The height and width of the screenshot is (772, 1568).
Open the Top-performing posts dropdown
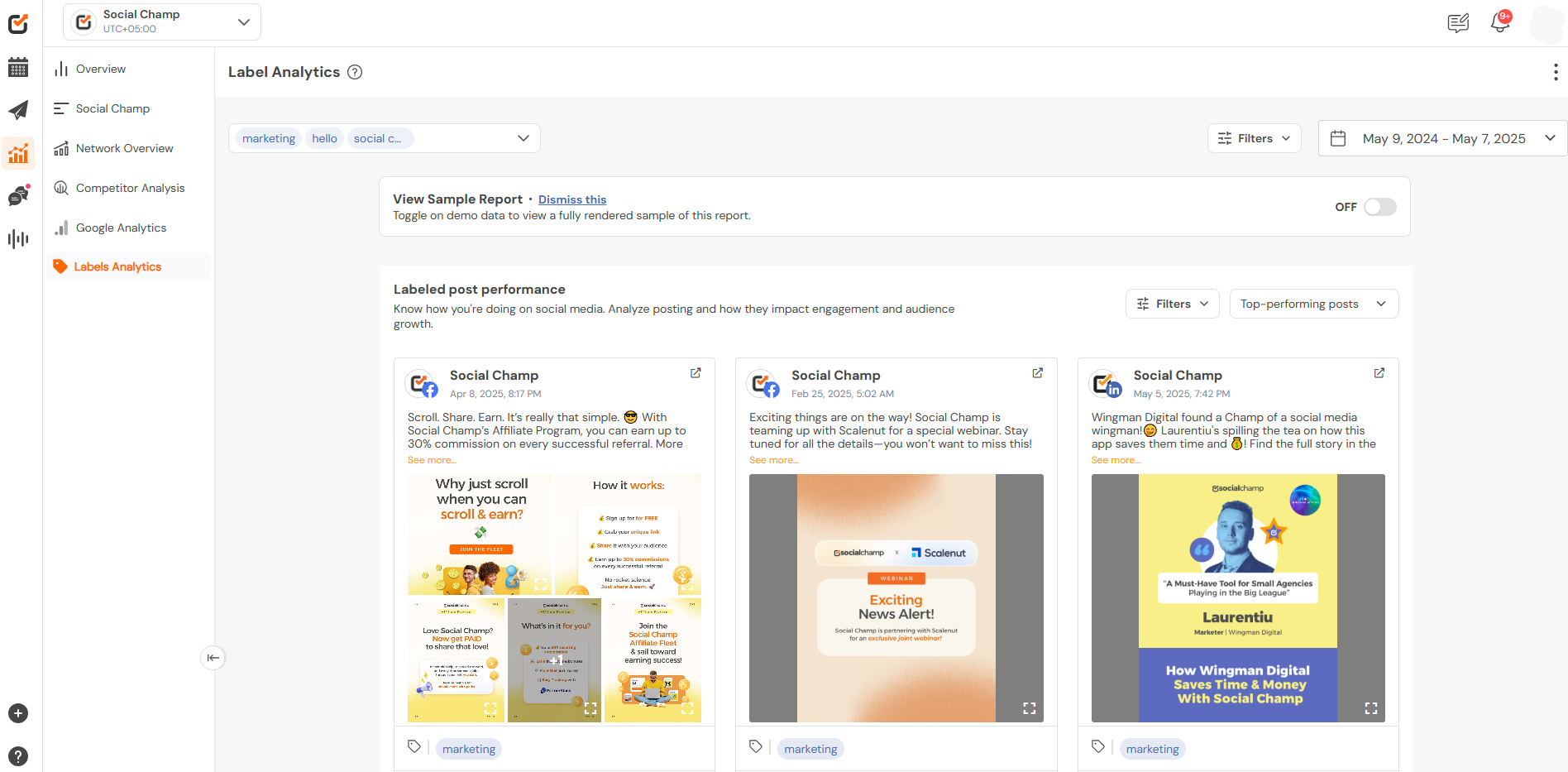tap(1314, 304)
